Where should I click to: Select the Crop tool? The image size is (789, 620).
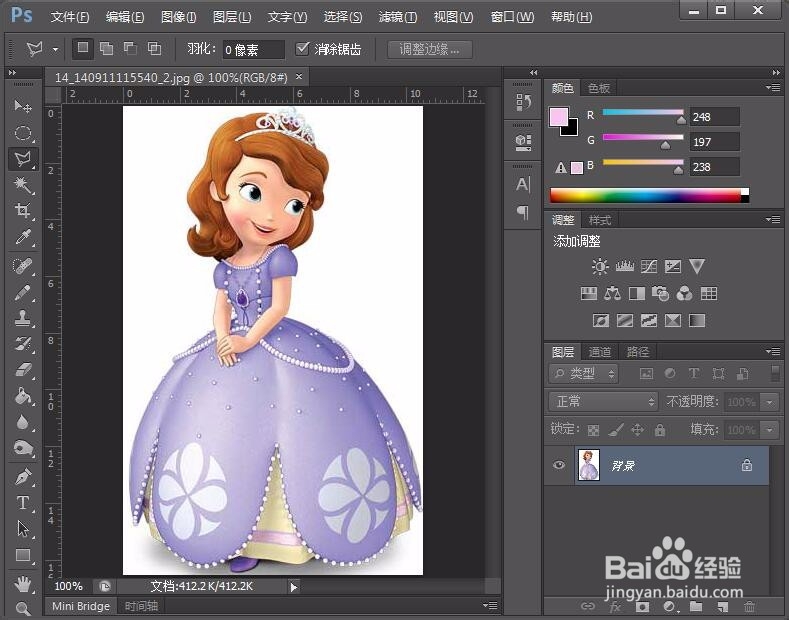[23, 210]
